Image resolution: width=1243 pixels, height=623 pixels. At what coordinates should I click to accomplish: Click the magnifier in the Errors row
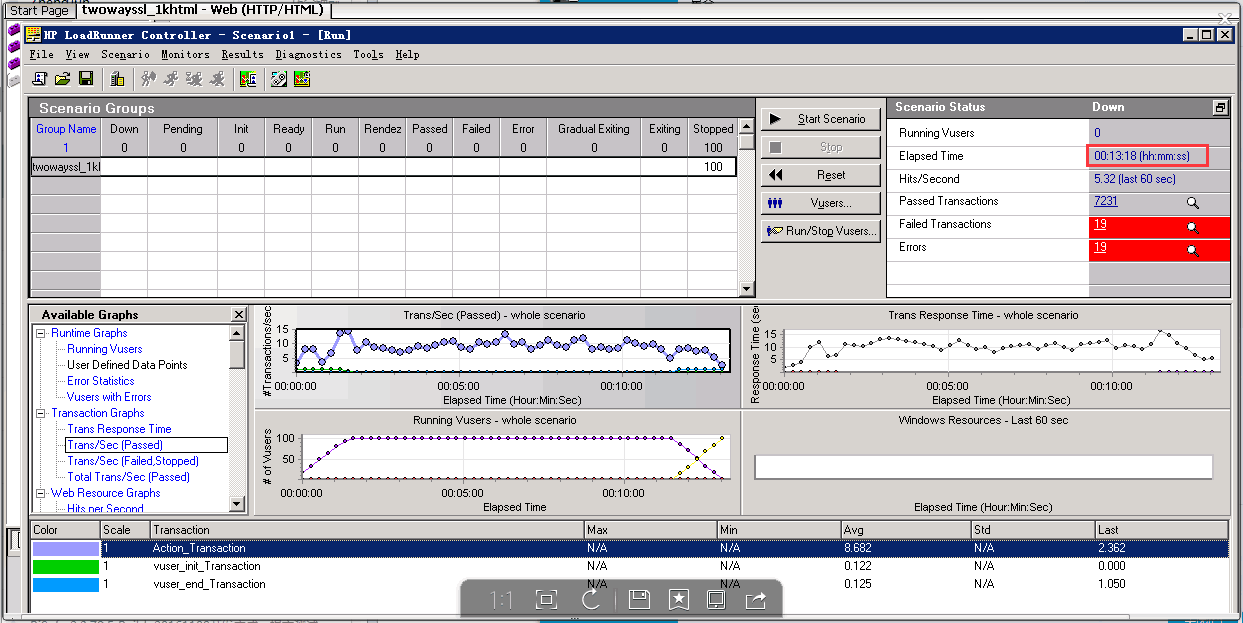click(1192, 250)
